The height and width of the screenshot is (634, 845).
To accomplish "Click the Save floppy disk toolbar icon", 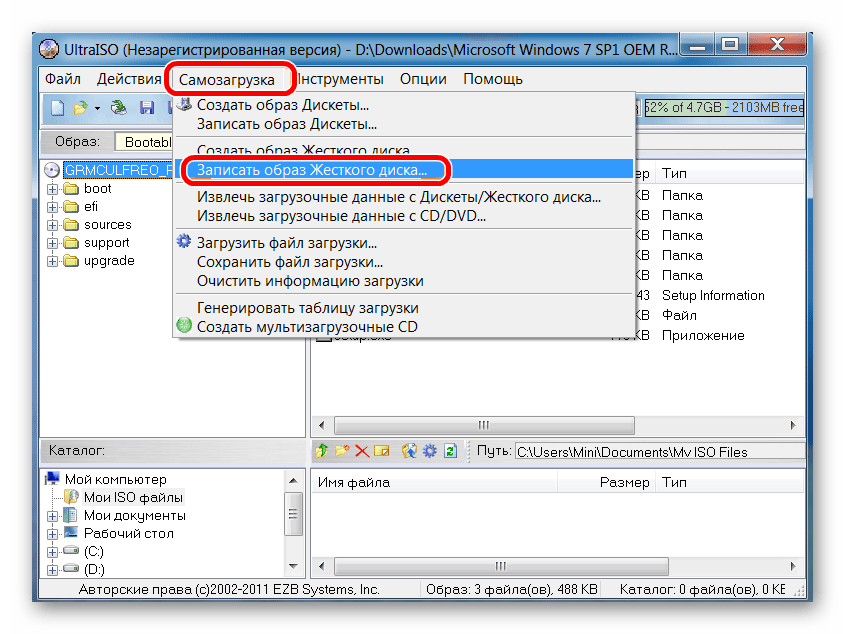I will click(x=147, y=107).
